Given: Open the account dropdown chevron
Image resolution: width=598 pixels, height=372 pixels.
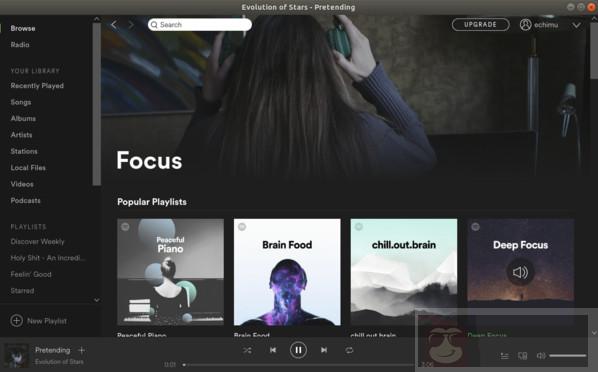Looking at the screenshot, I should point(576,25).
